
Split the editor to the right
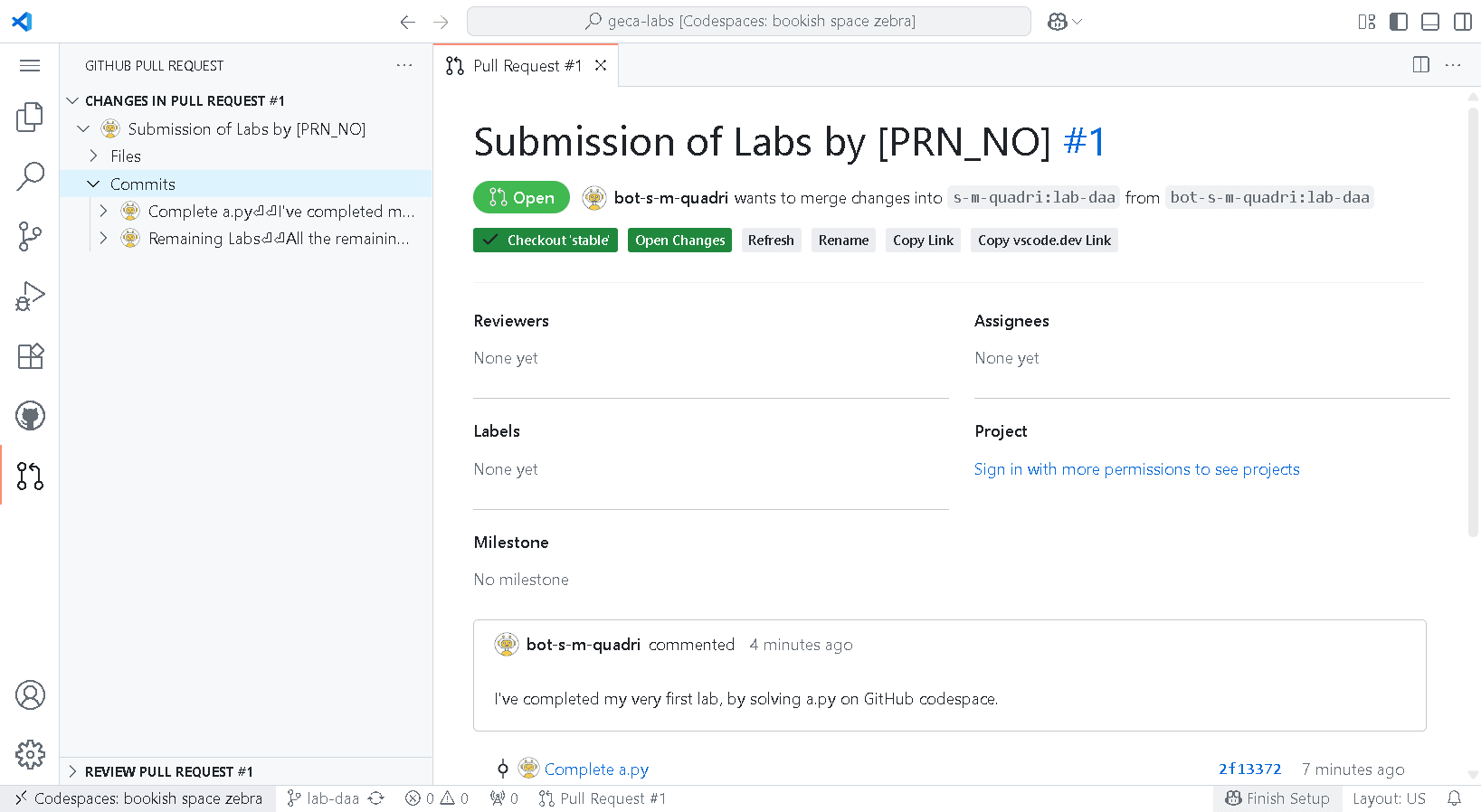pyautogui.click(x=1421, y=65)
